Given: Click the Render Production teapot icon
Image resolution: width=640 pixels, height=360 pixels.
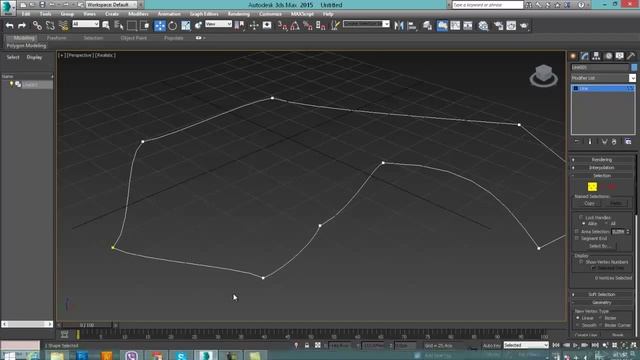Looking at the screenshot, I should 524,26.
